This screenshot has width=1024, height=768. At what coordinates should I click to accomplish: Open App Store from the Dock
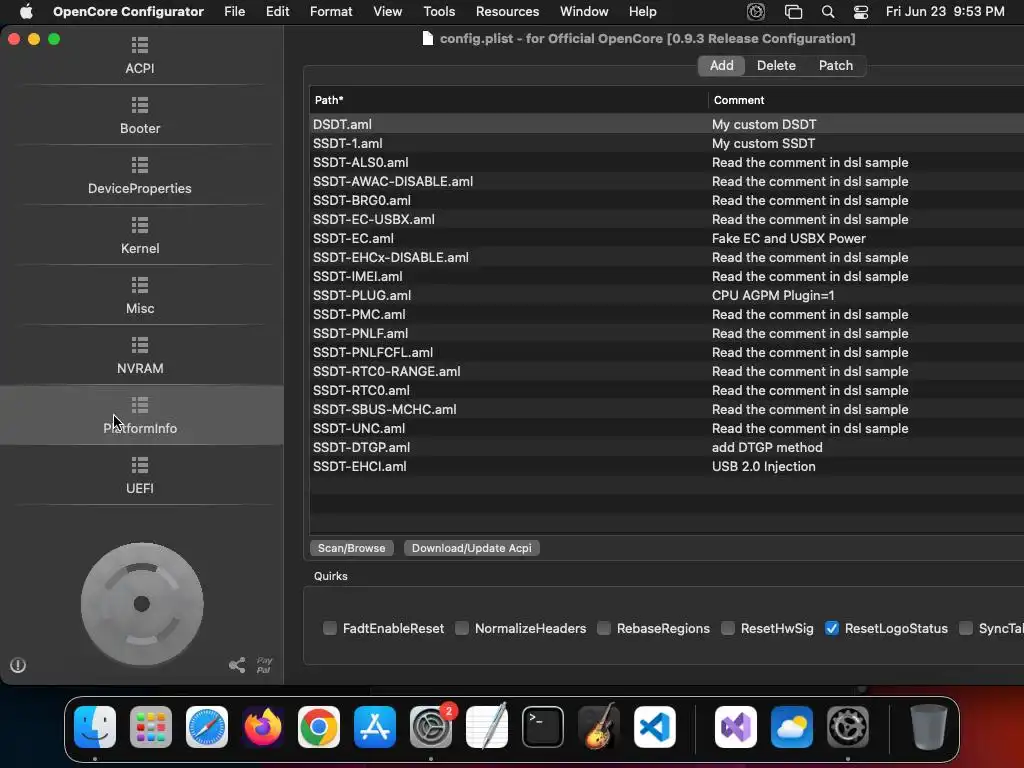tap(375, 727)
